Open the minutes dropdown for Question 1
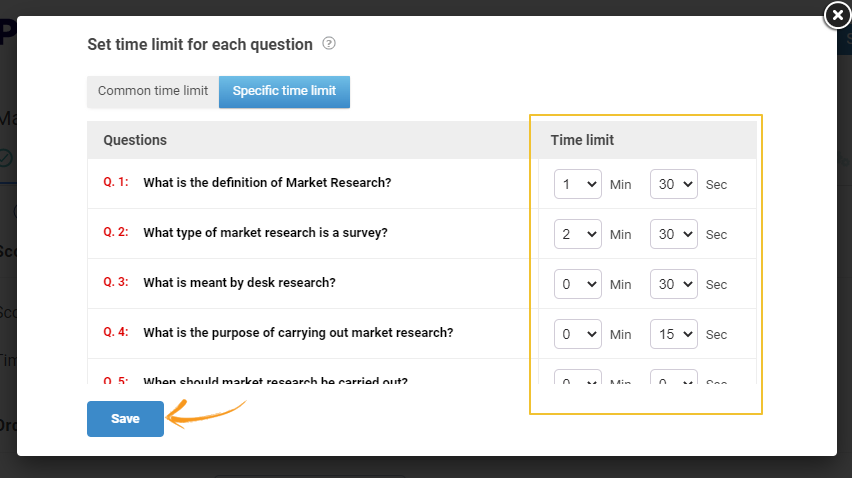 coord(578,184)
